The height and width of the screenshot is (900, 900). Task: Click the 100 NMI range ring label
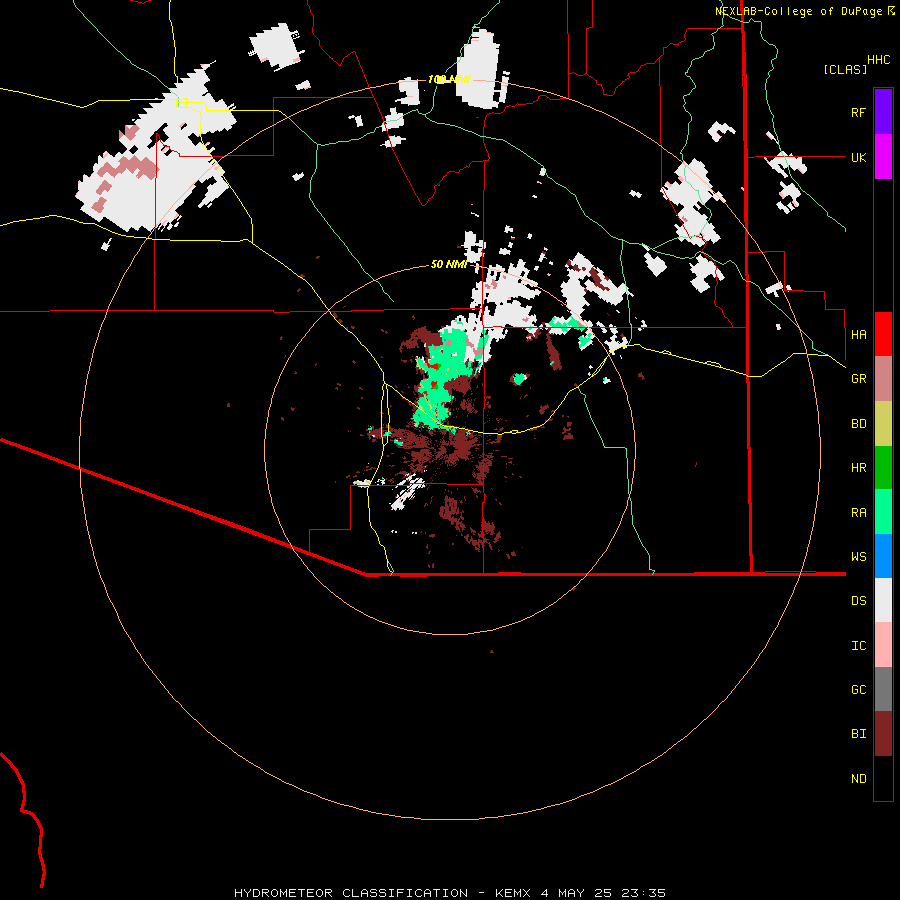pos(449,79)
